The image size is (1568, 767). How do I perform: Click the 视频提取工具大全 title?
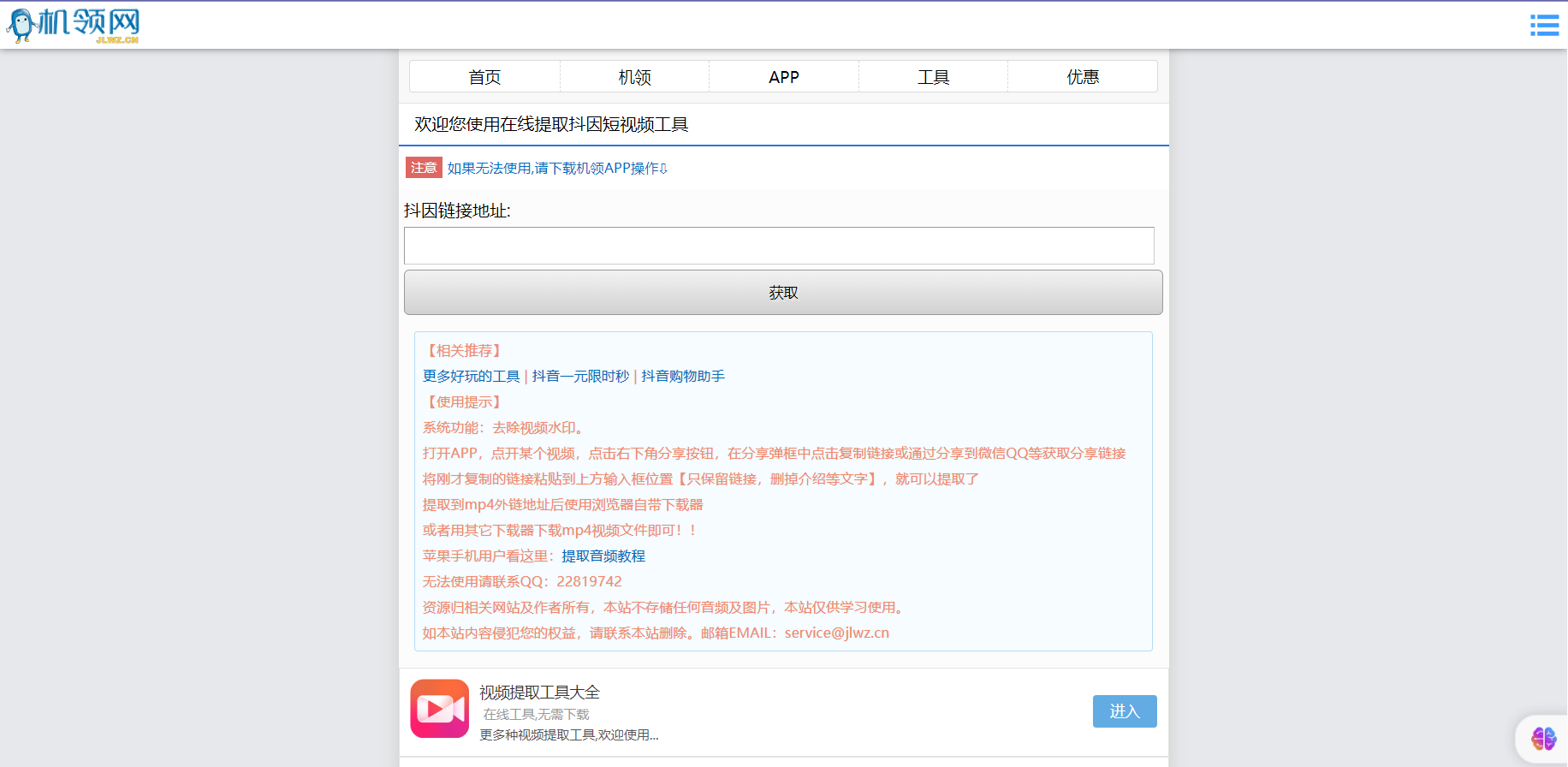pos(539,693)
